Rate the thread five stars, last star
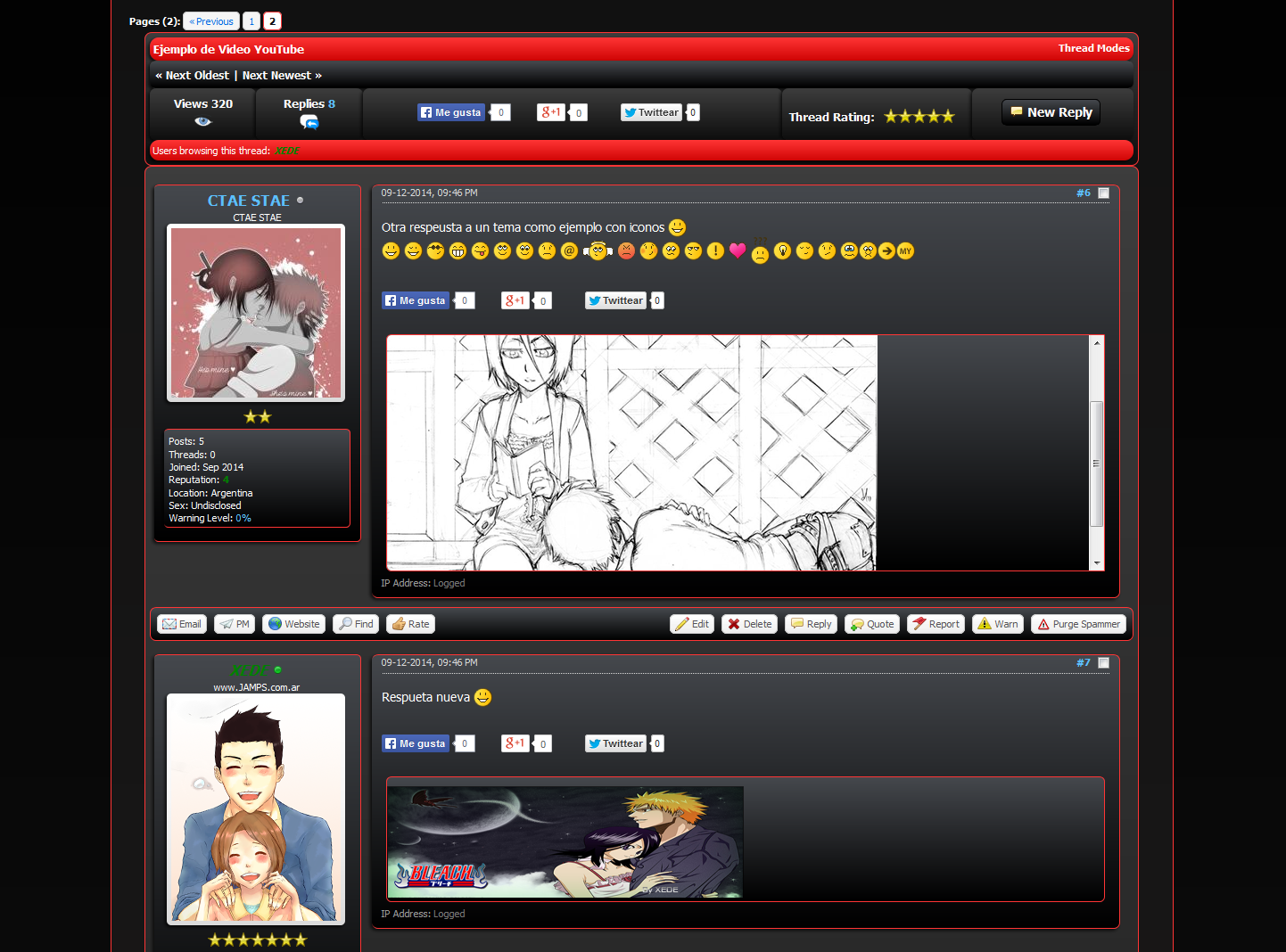 pyautogui.click(x=947, y=117)
